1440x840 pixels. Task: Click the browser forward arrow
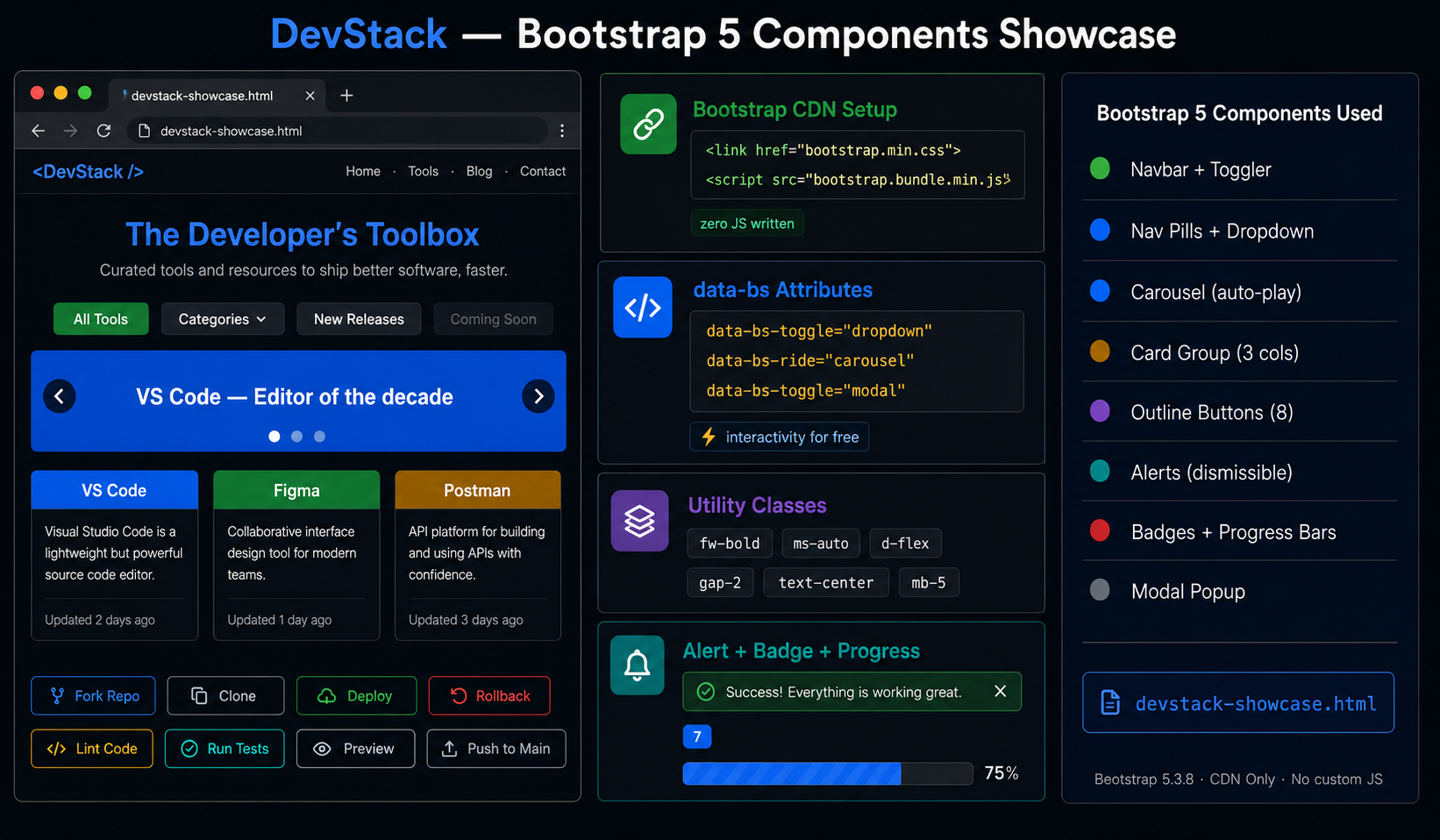[70, 131]
